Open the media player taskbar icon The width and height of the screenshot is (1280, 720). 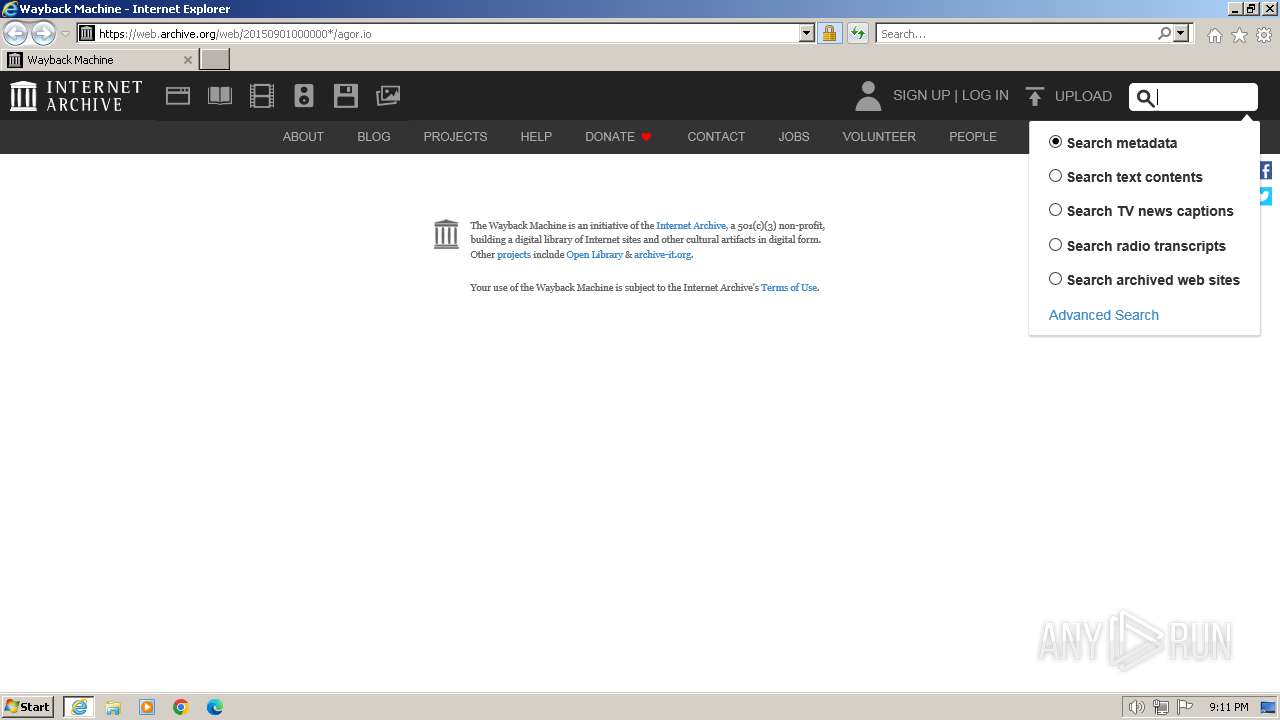(x=147, y=707)
